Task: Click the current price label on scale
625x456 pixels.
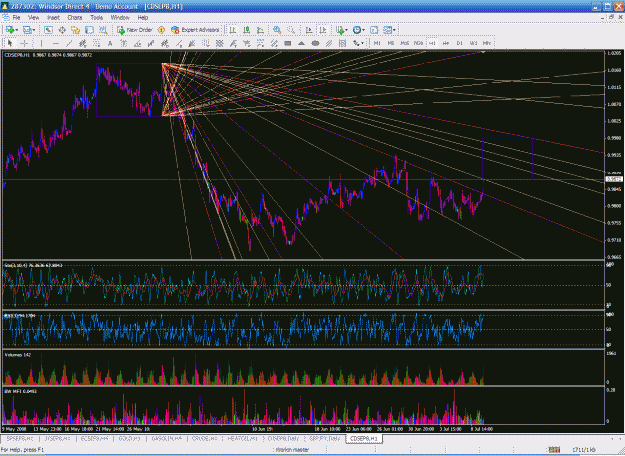Action: tap(614, 179)
